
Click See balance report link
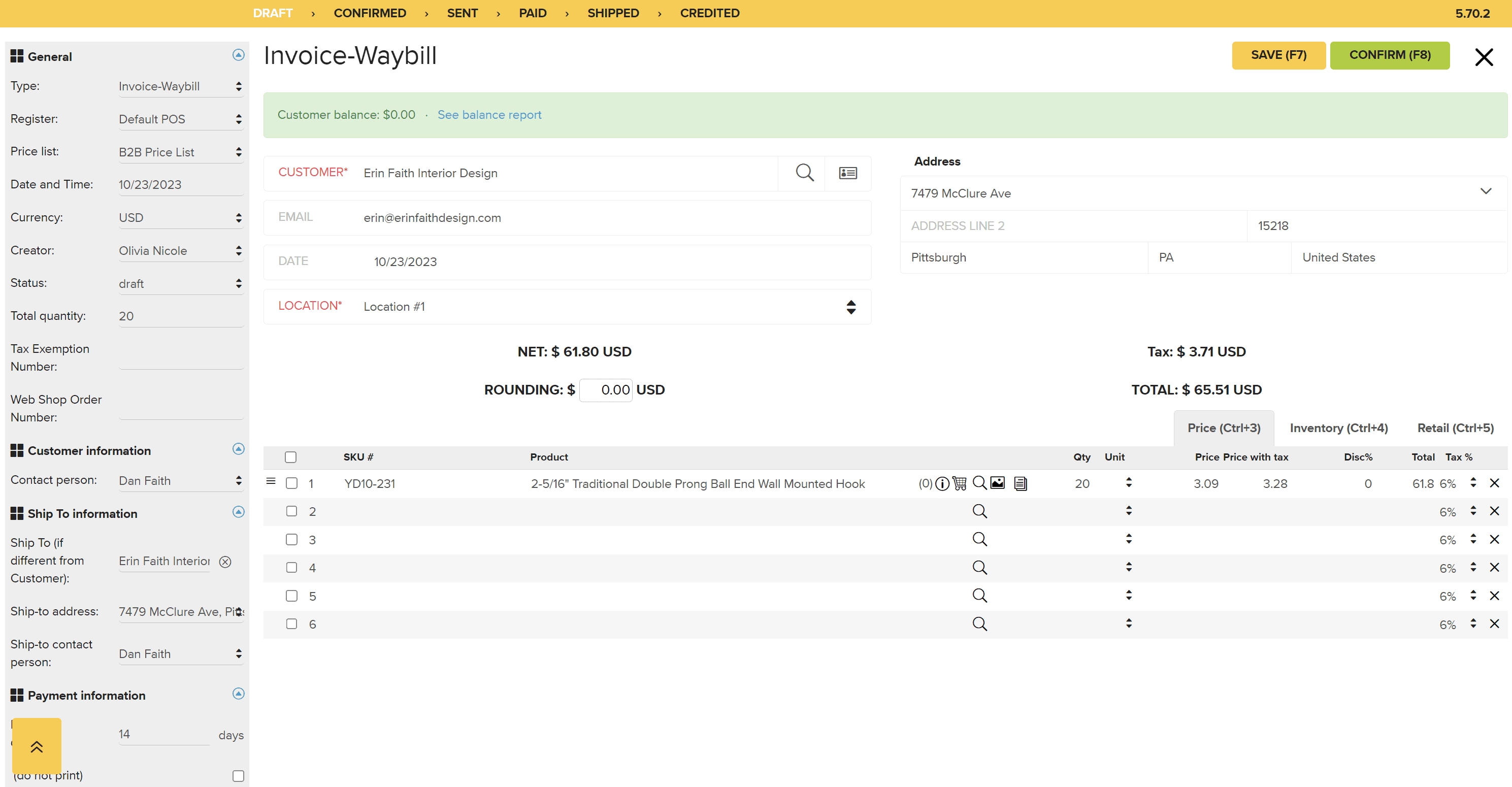pos(489,115)
